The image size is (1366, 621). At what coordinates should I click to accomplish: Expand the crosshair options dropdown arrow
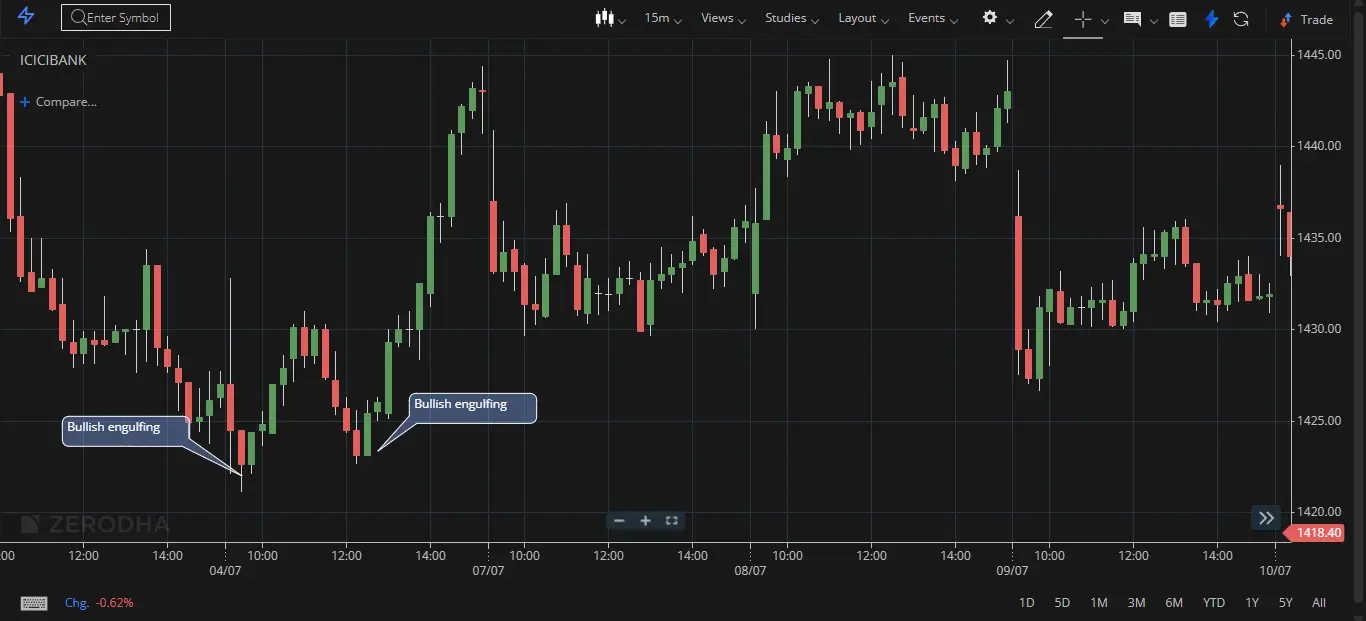coord(1105,20)
